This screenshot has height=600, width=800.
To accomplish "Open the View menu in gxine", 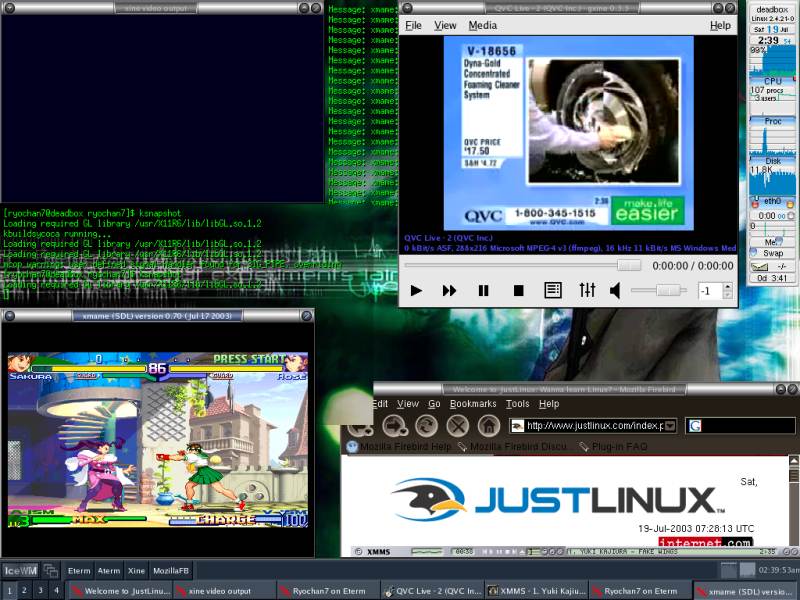I will point(445,25).
